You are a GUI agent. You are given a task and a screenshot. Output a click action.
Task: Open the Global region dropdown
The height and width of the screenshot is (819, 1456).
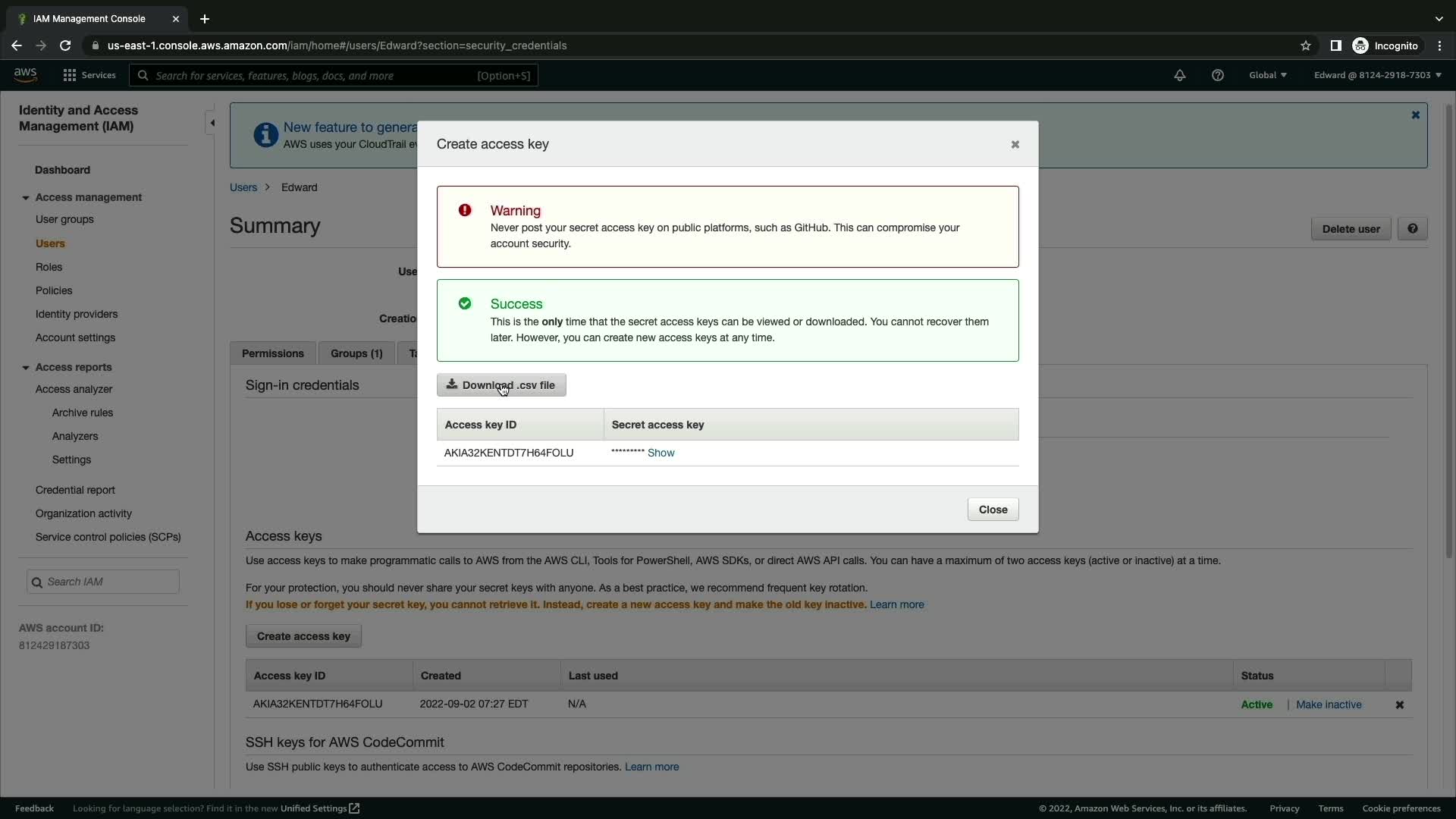click(x=1267, y=75)
